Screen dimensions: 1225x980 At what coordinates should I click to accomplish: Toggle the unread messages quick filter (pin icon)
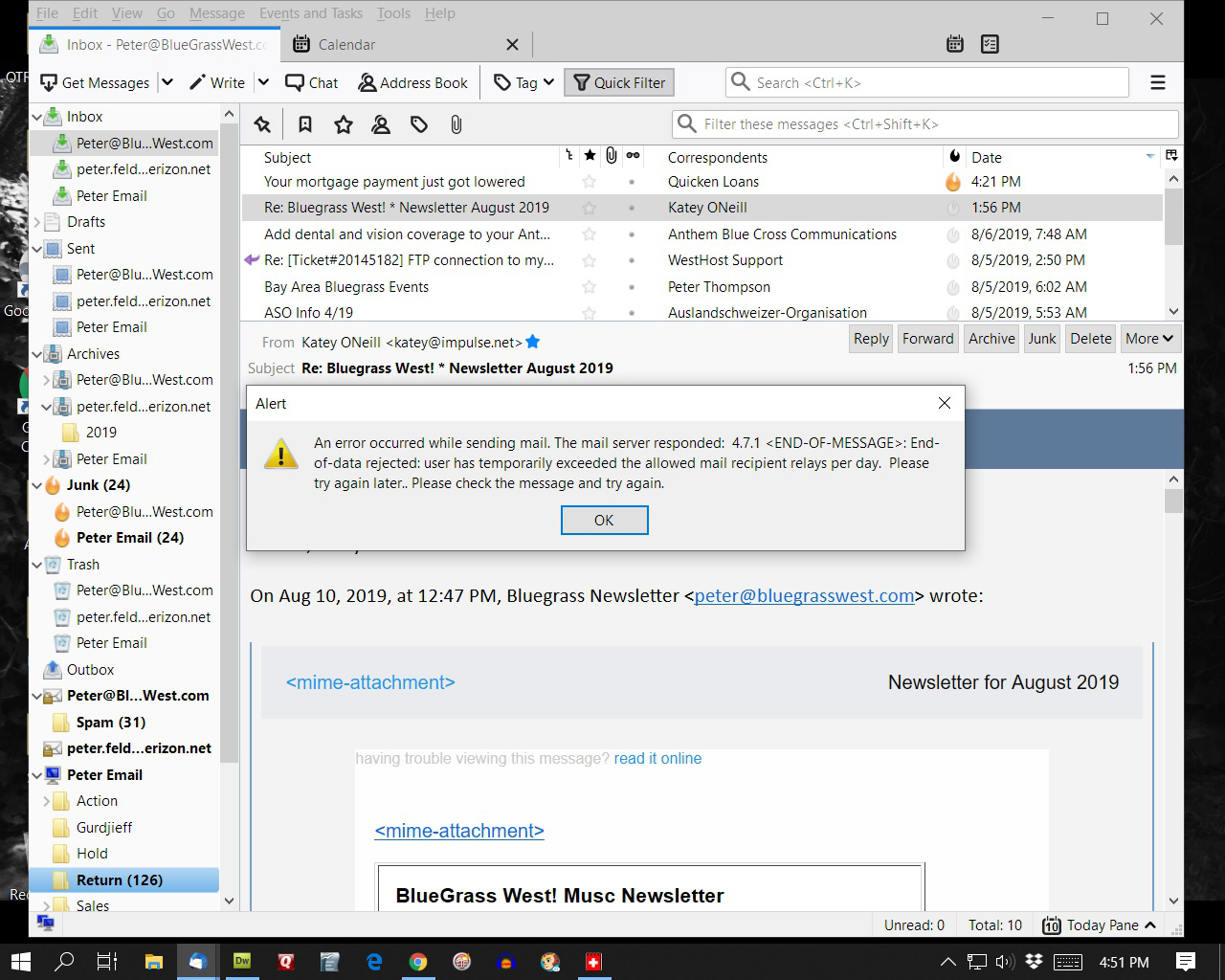[262, 124]
